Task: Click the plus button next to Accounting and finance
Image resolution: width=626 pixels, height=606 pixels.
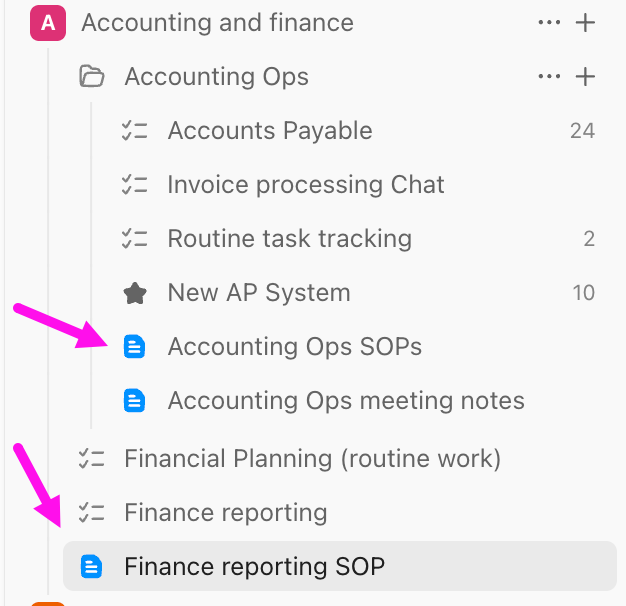Action: (586, 22)
